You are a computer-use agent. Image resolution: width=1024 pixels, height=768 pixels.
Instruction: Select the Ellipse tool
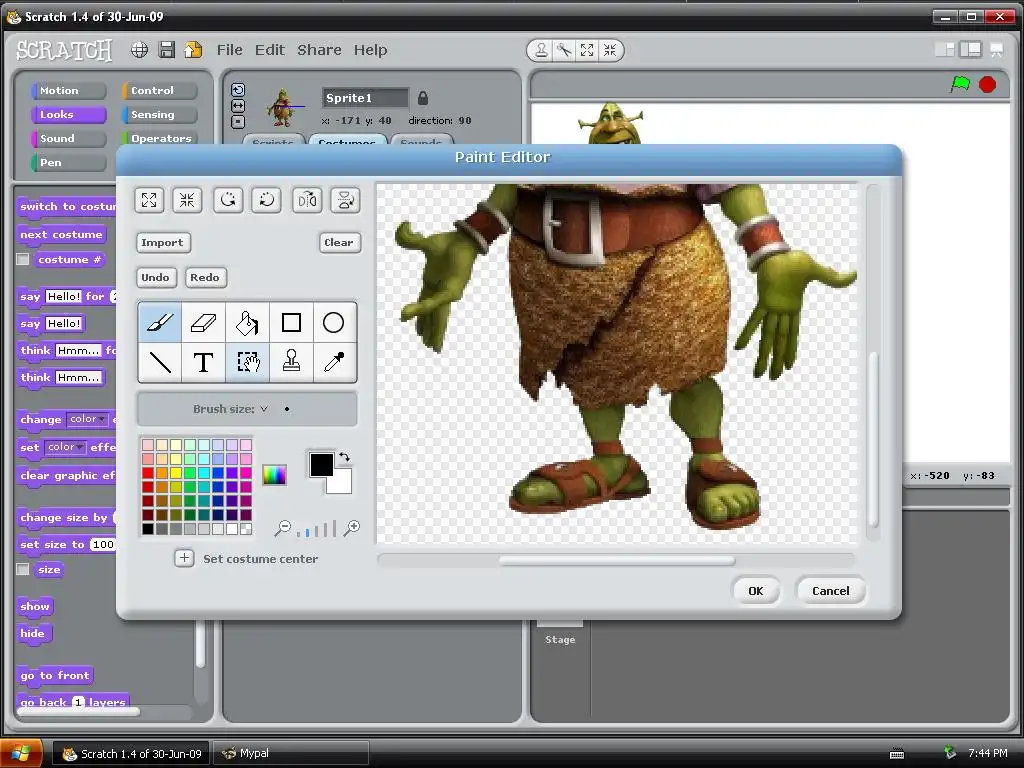[334, 323]
